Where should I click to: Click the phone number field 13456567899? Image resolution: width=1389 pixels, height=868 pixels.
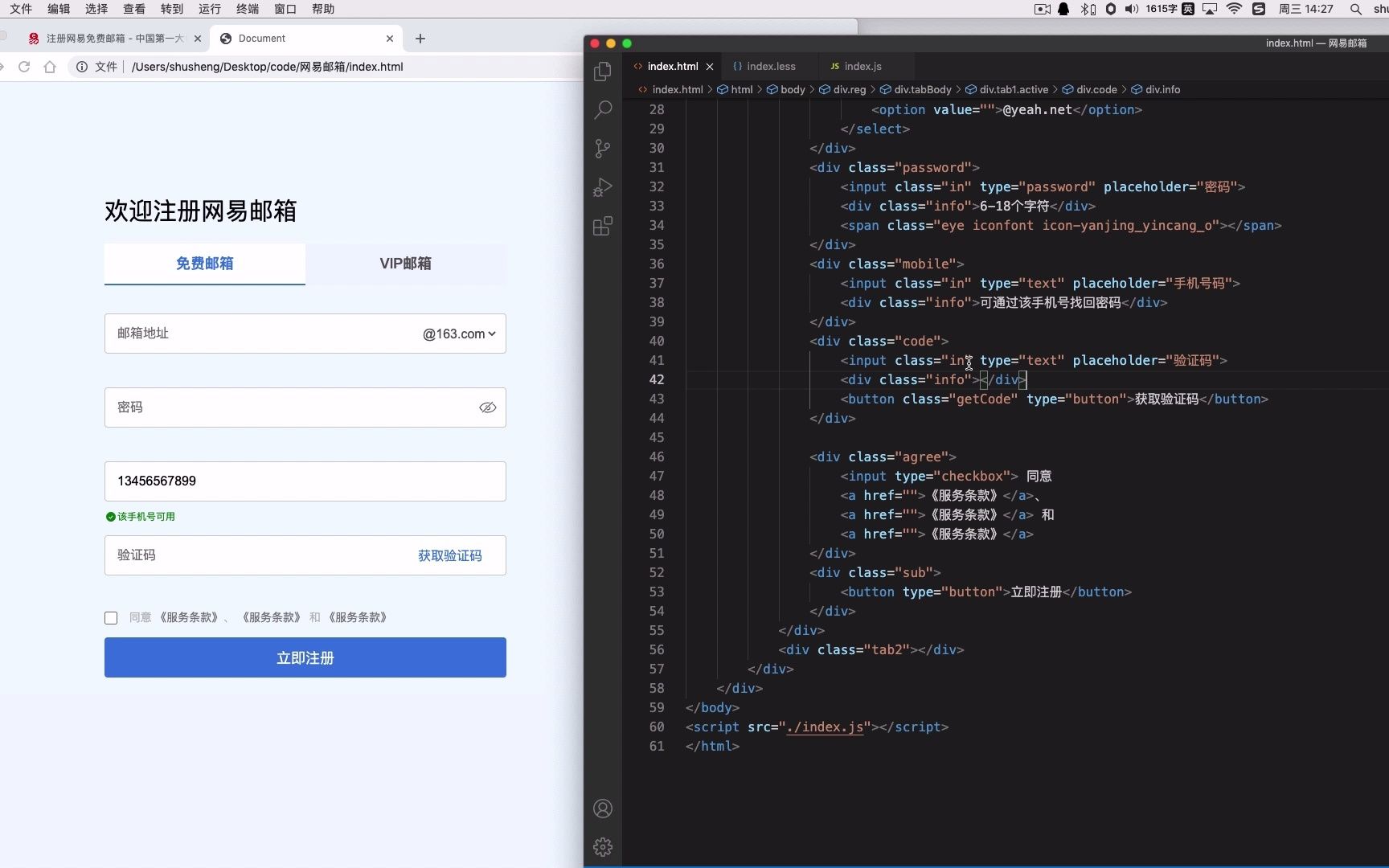pyautogui.click(x=305, y=481)
